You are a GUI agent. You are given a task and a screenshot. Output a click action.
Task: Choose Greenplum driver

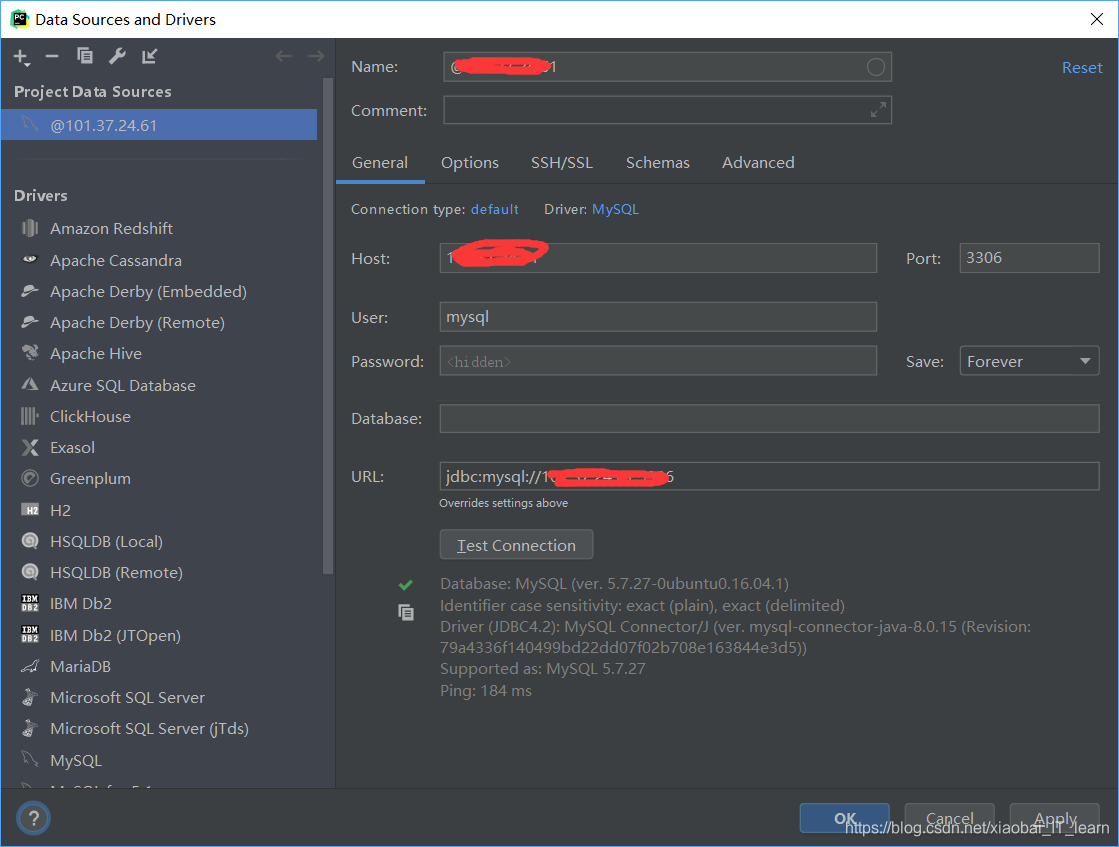coord(90,479)
